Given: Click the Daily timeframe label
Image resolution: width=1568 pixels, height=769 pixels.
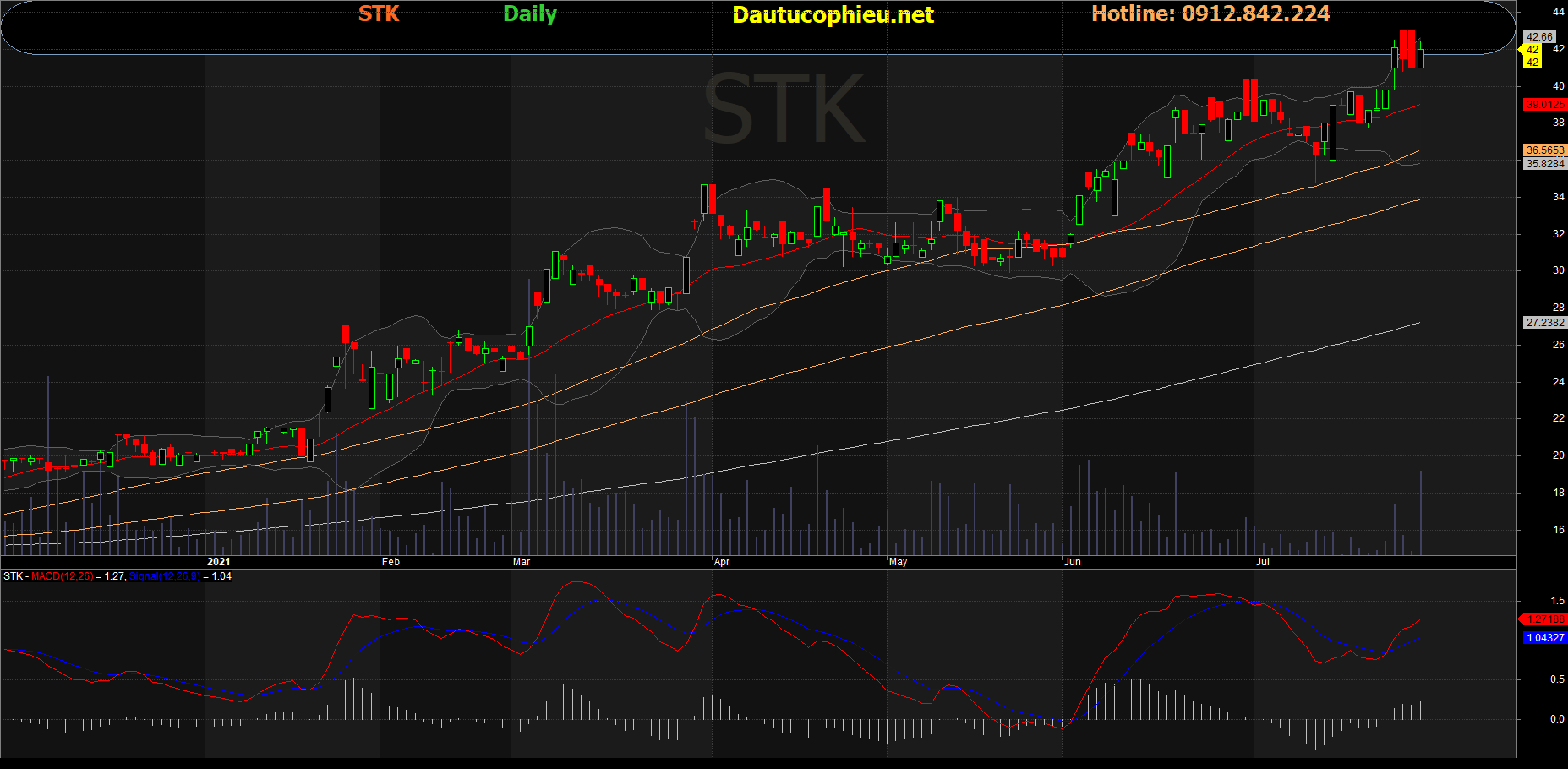Looking at the screenshot, I should point(530,14).
